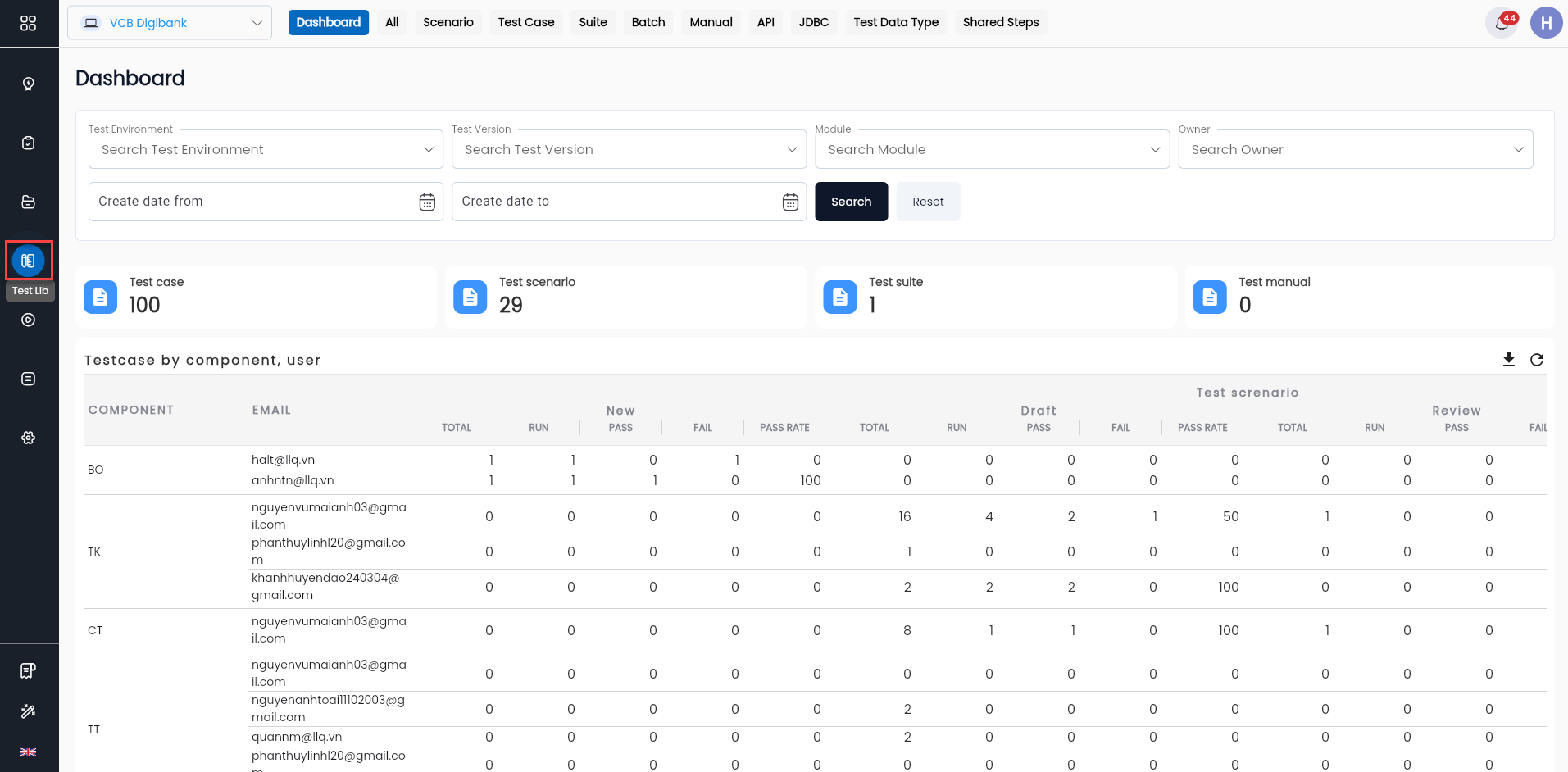Open the clipboard checklist sidebar icon

pyautogui.click(x=29, y=143)
